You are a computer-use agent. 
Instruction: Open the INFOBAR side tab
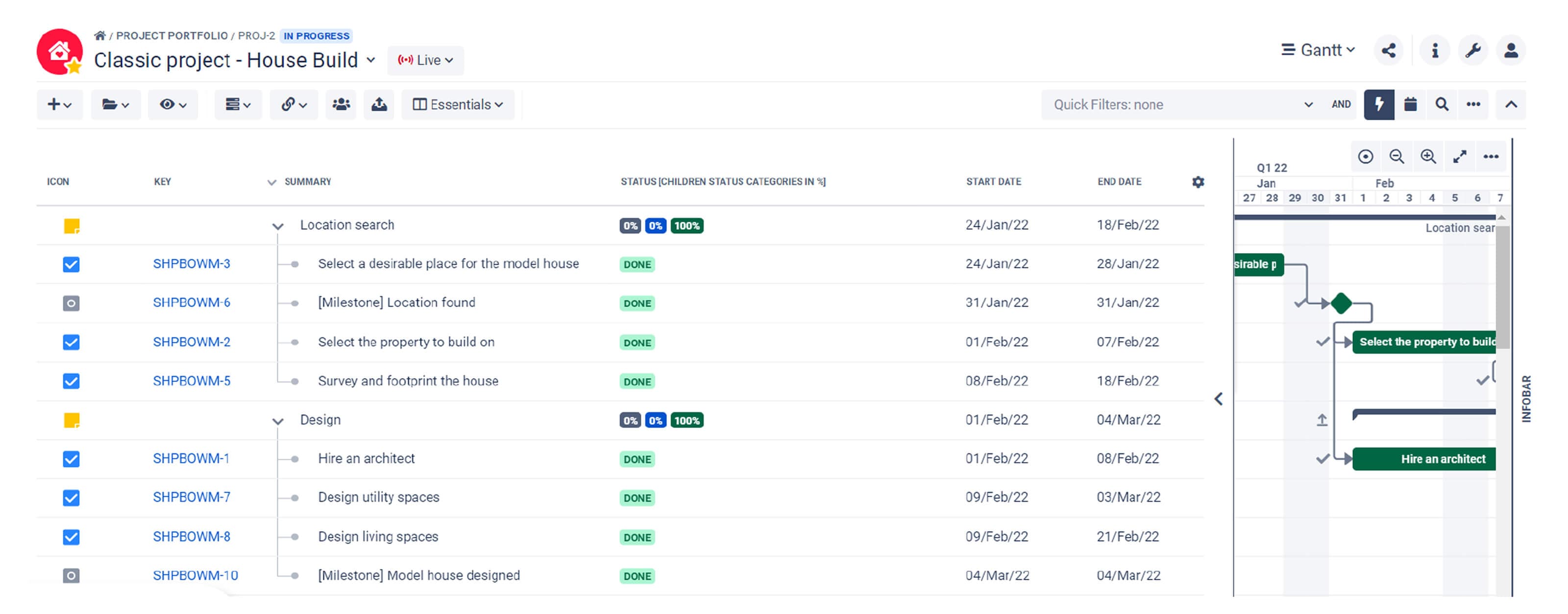pyautogui.click(x=1526, y=399)
